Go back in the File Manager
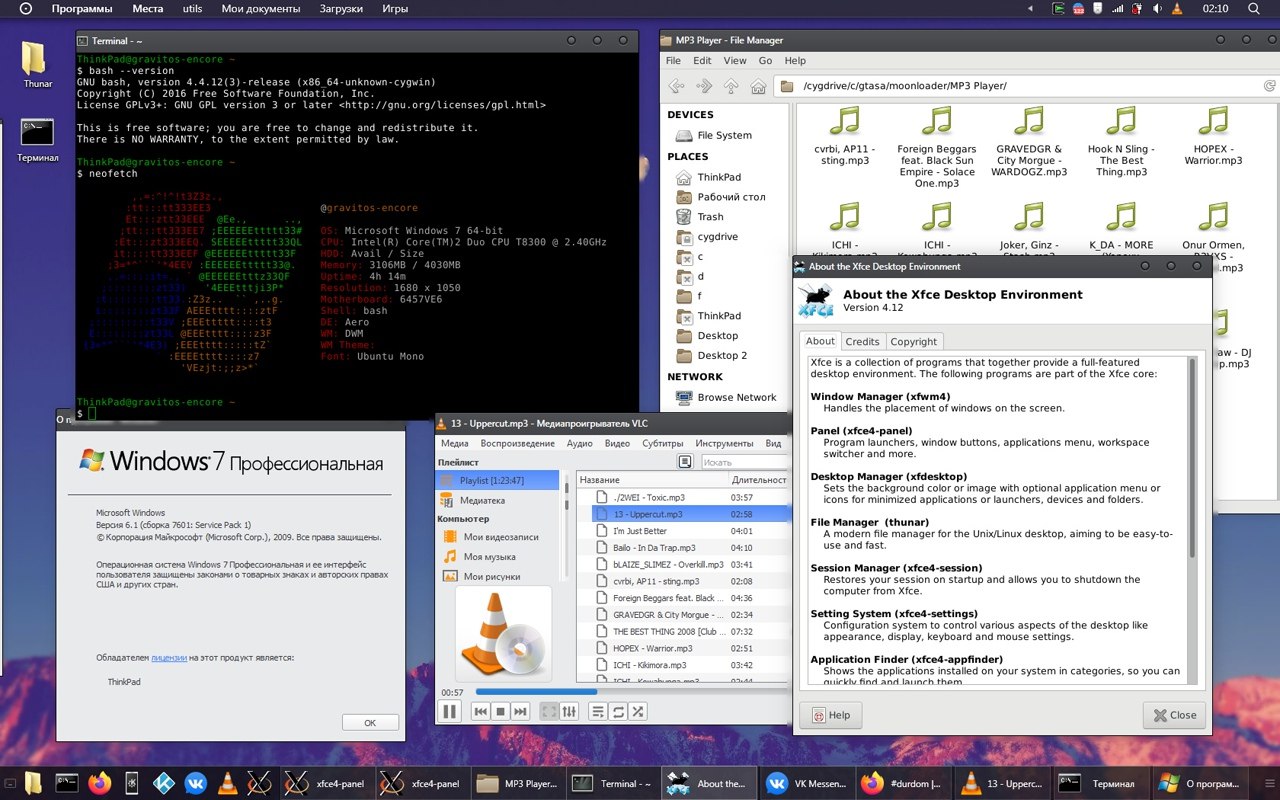 click(677, 86)
